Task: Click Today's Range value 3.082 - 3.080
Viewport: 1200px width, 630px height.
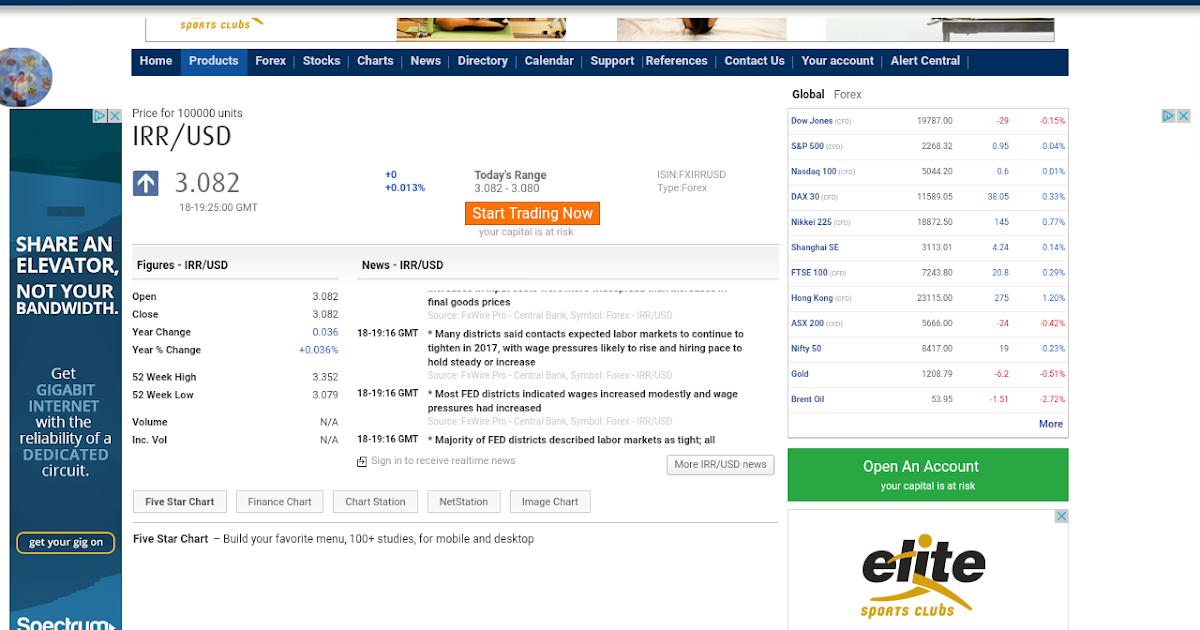Action: (x=506, y=188)
